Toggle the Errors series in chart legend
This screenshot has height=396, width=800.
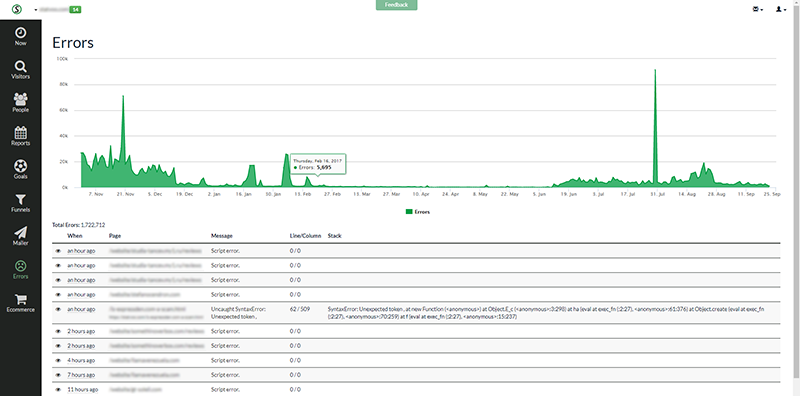(x=418, y=212)
